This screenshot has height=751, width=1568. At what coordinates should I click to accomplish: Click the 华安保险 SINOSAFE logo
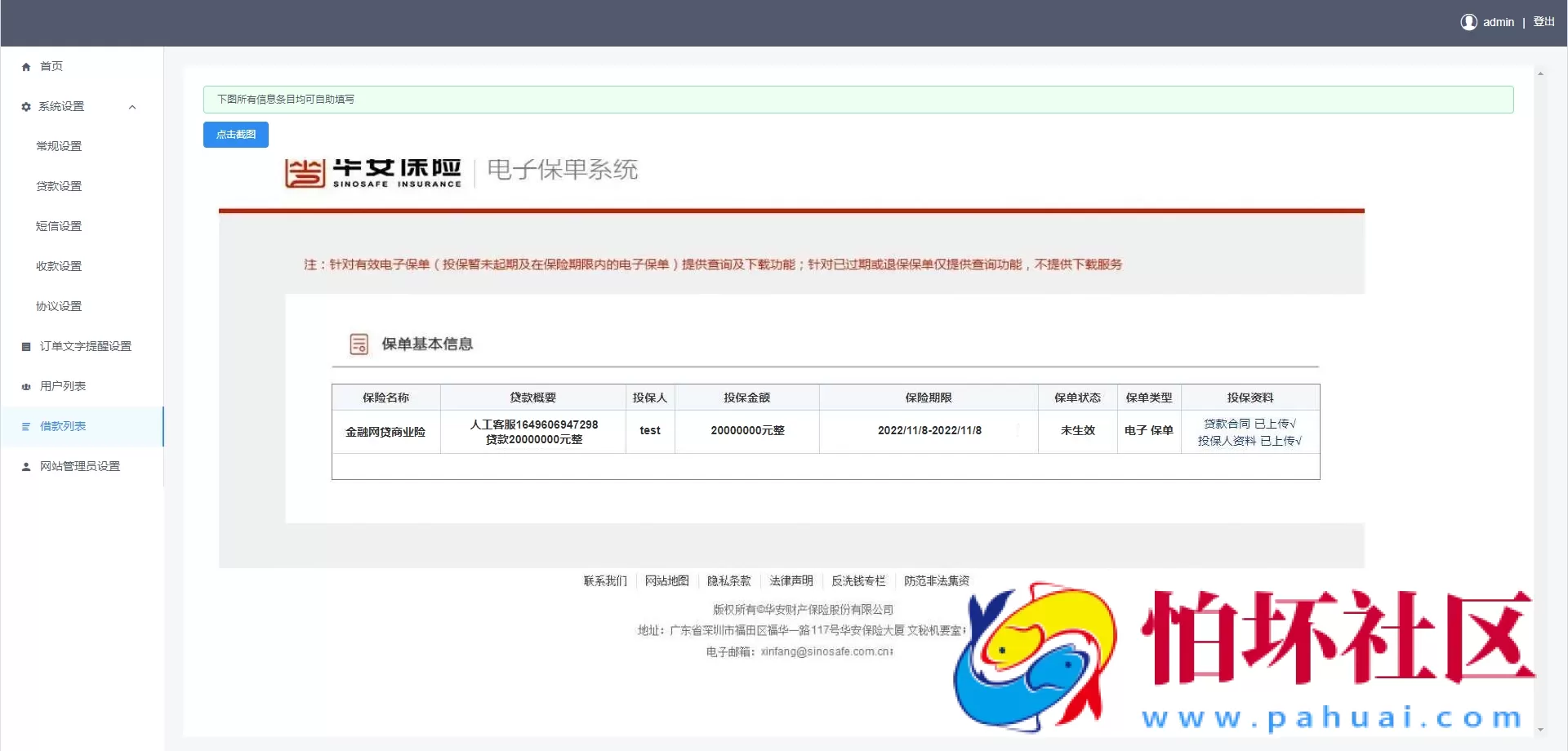pos(372,171)
